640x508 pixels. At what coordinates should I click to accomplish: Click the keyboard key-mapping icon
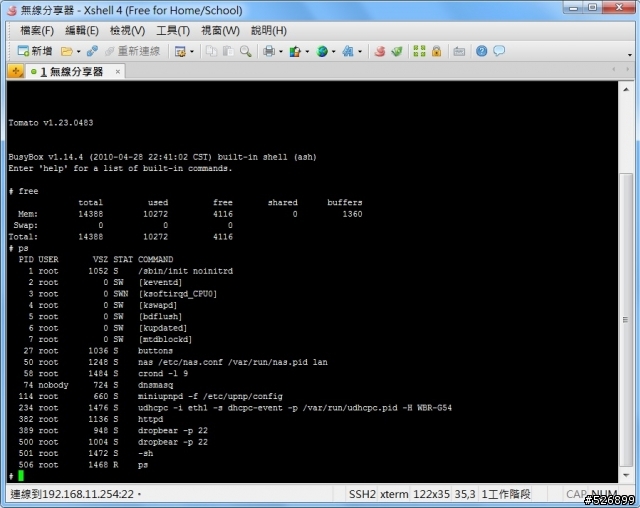(459, 51)
